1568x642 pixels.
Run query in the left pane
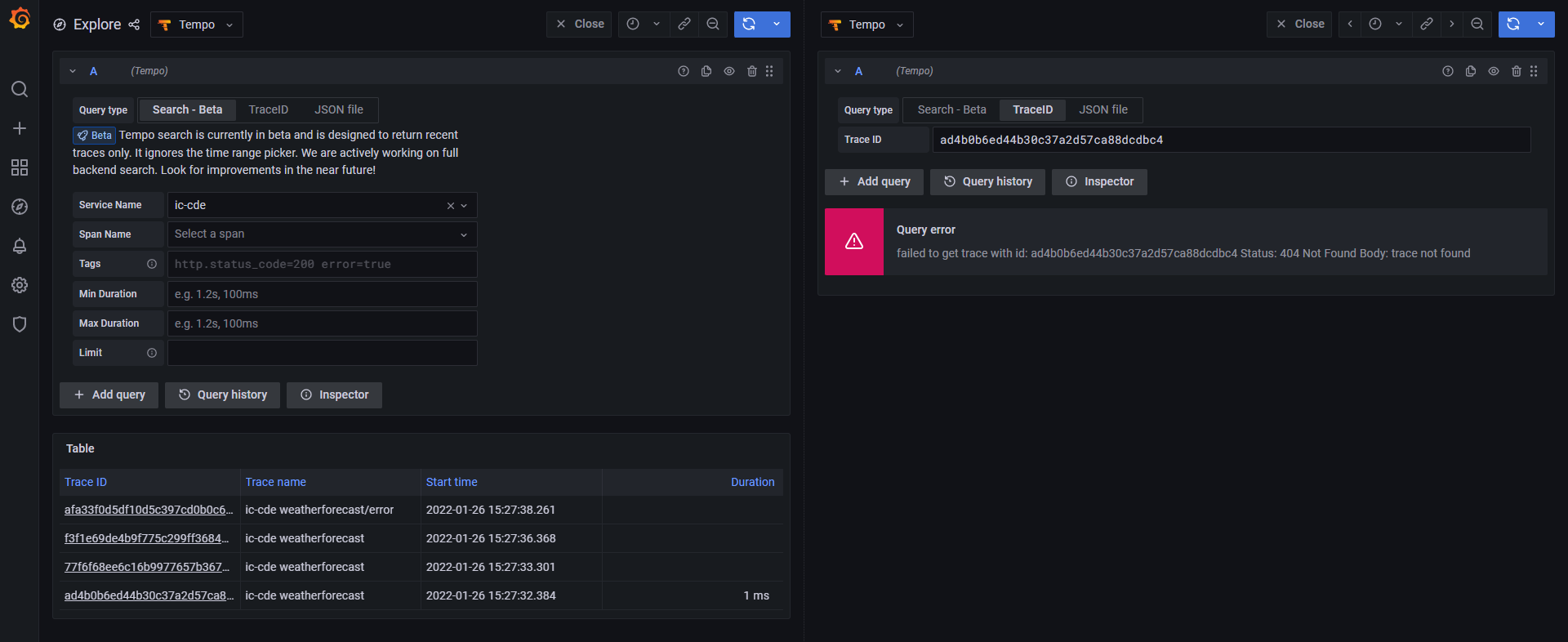(749, 25)
